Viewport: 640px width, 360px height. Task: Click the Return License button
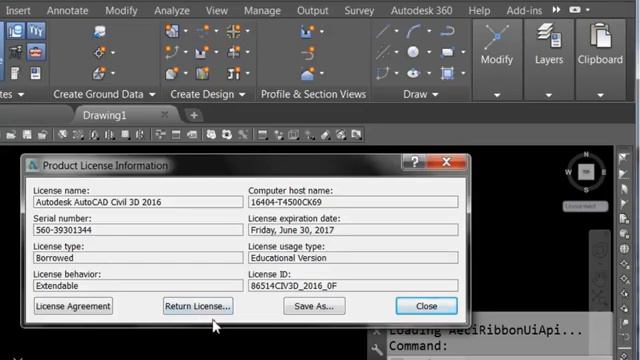coord(198,306)
